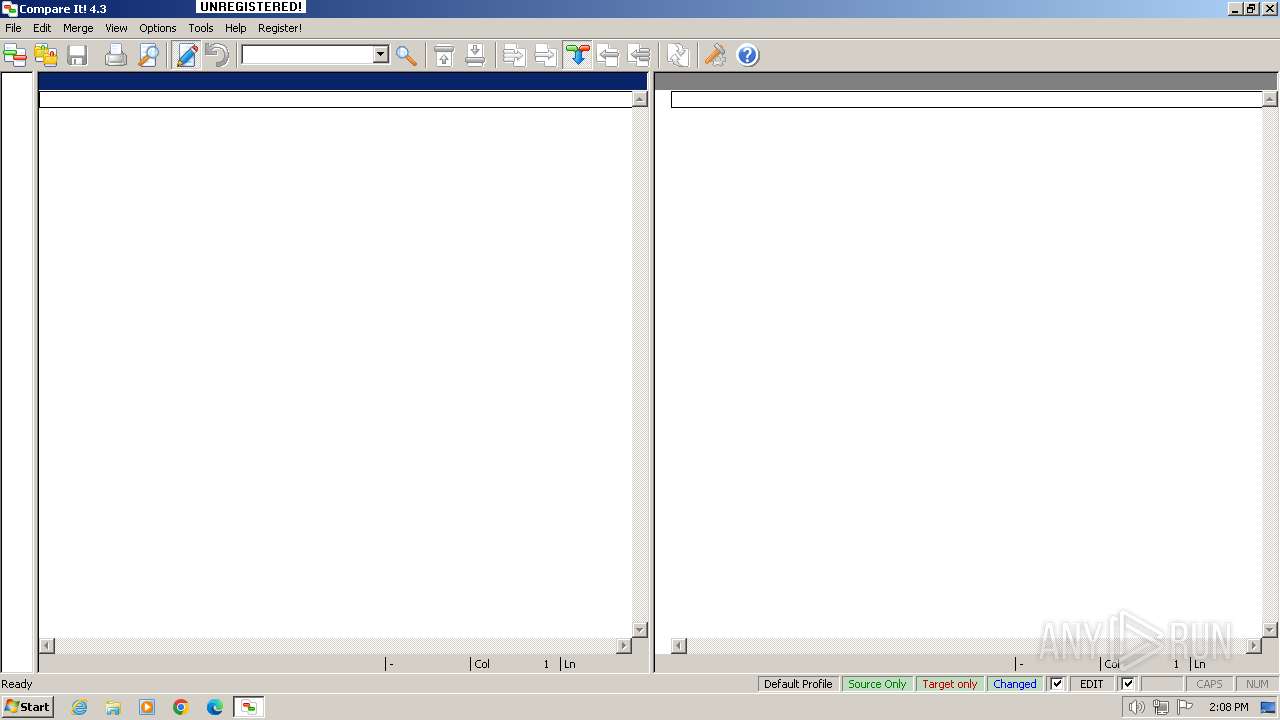Viewport: 1280px width, 720px height.
Task: Click left pane scroll down arrow
Action: (640, 630)
